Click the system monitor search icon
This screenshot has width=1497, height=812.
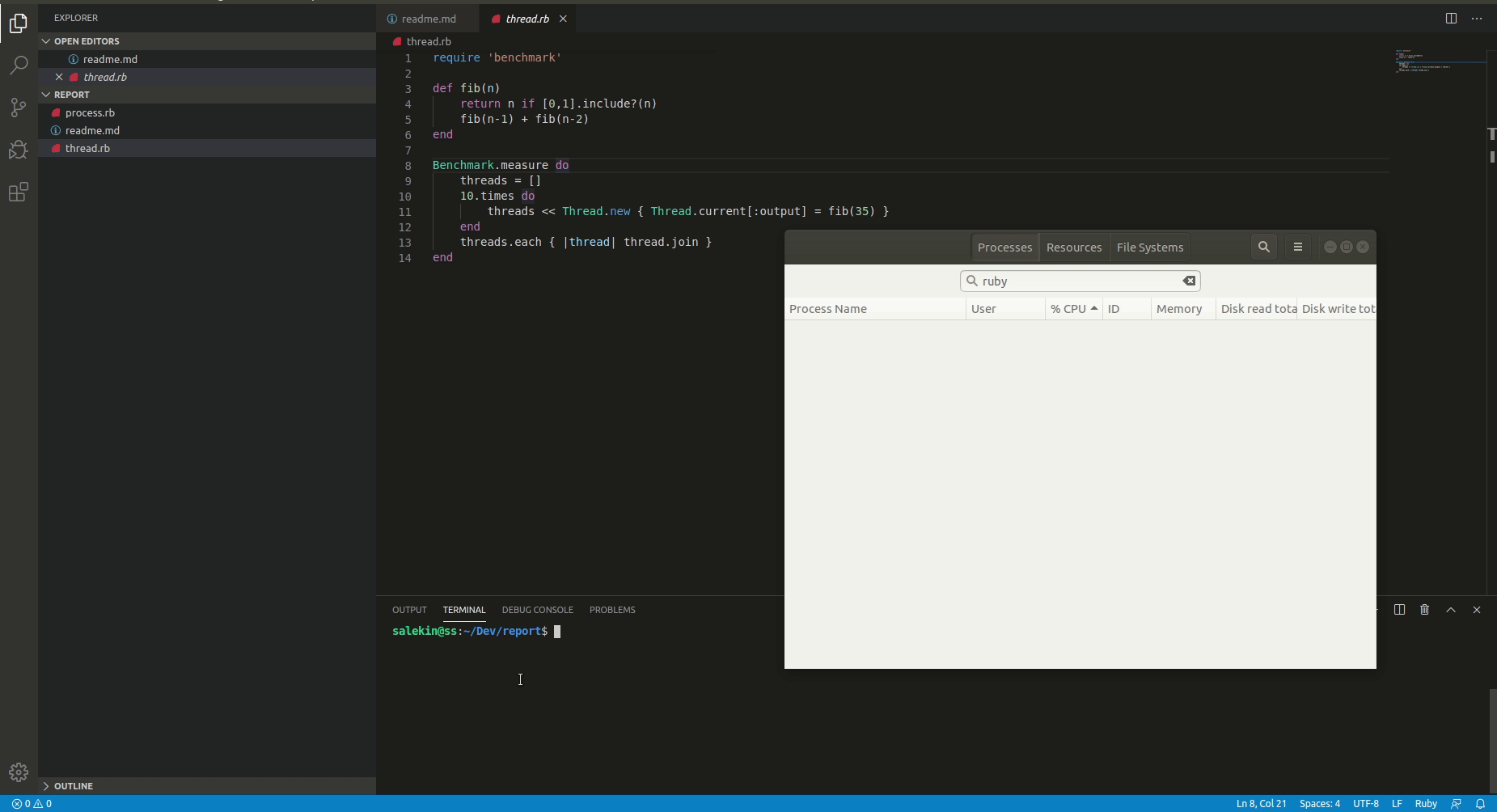(1264, 247)
